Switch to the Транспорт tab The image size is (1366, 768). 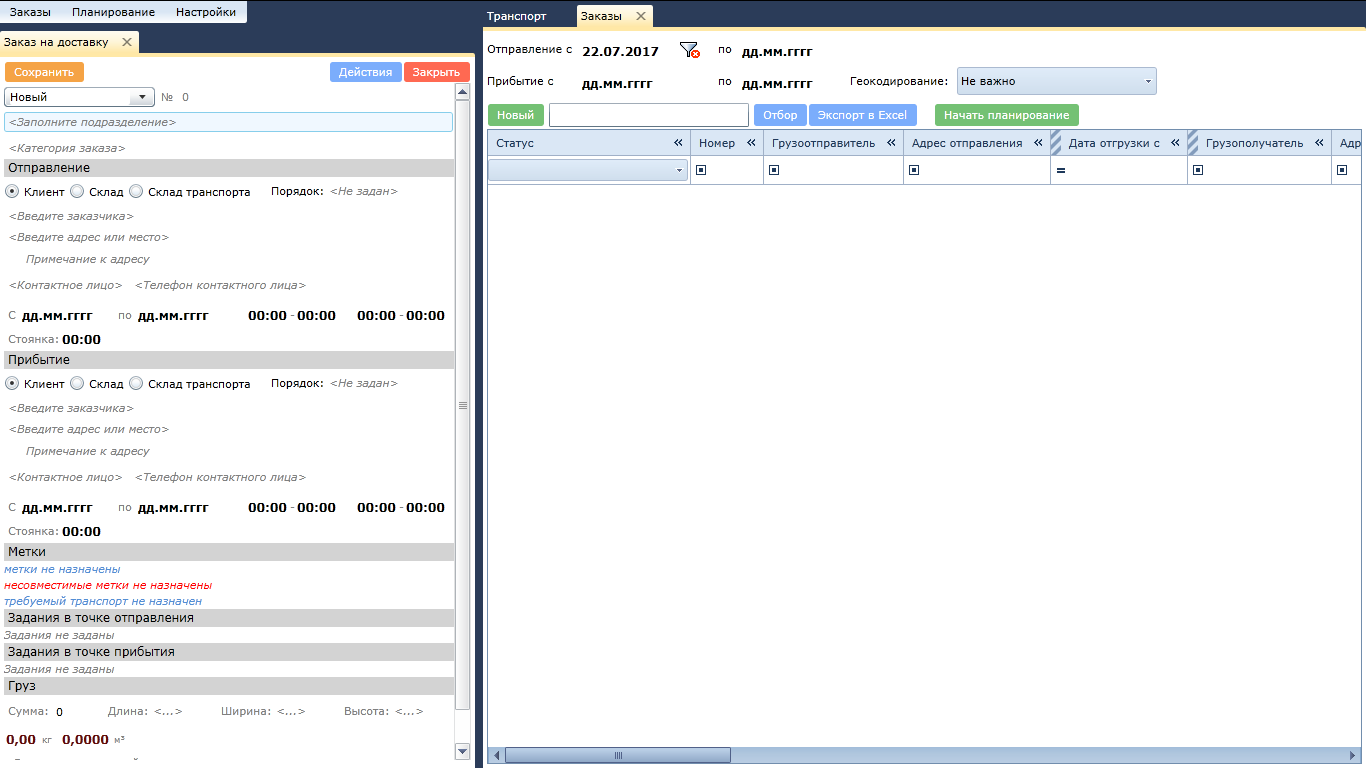click(516, 16)
